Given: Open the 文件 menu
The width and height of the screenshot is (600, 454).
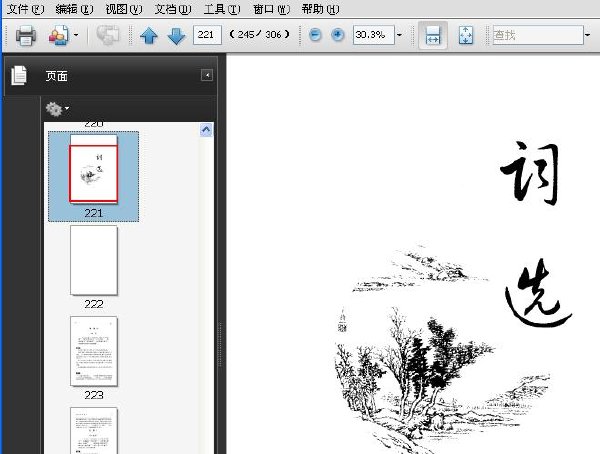Looking at the screenshot, I should point(25,9).
